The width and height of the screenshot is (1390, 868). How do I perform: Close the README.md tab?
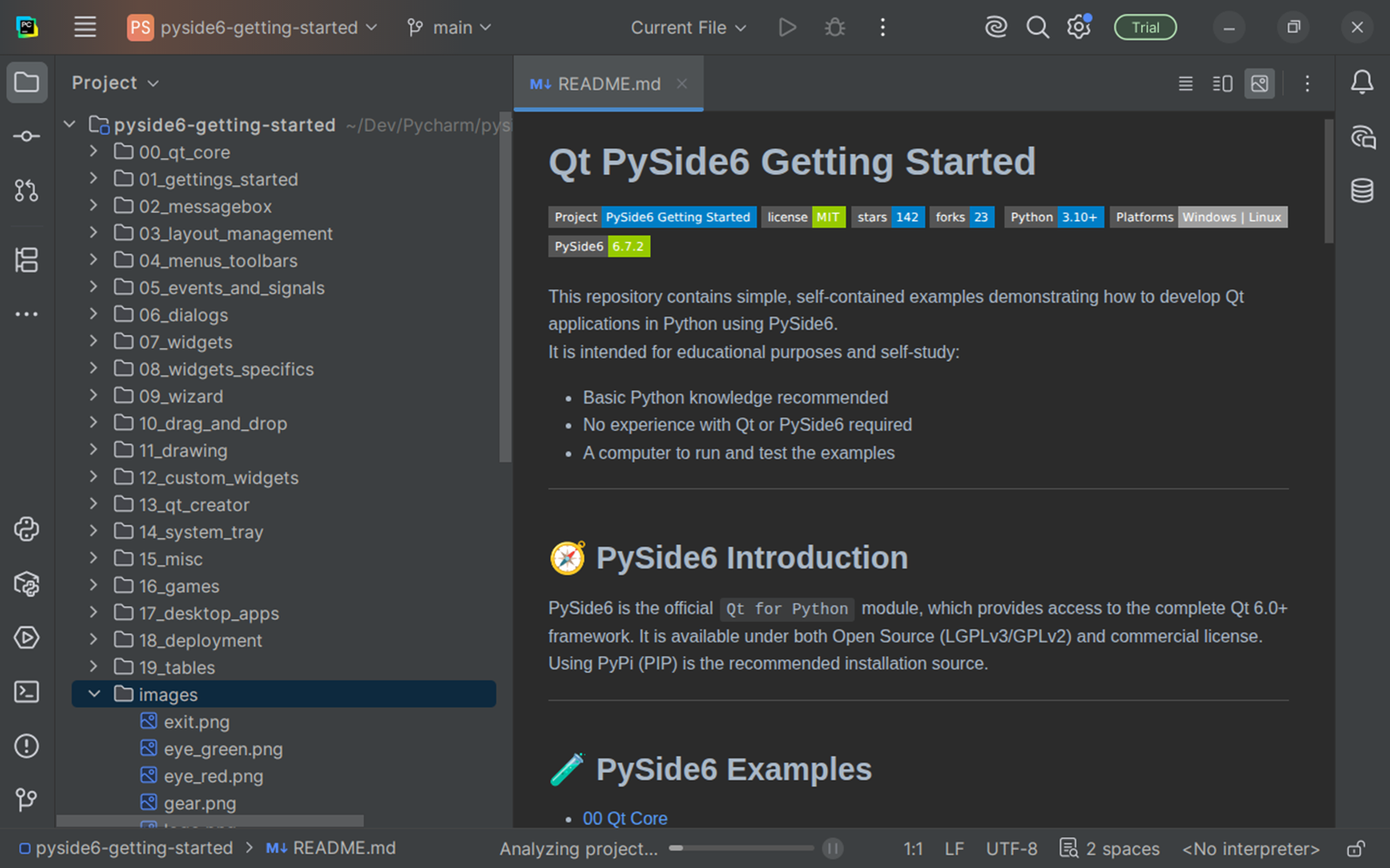682,84
